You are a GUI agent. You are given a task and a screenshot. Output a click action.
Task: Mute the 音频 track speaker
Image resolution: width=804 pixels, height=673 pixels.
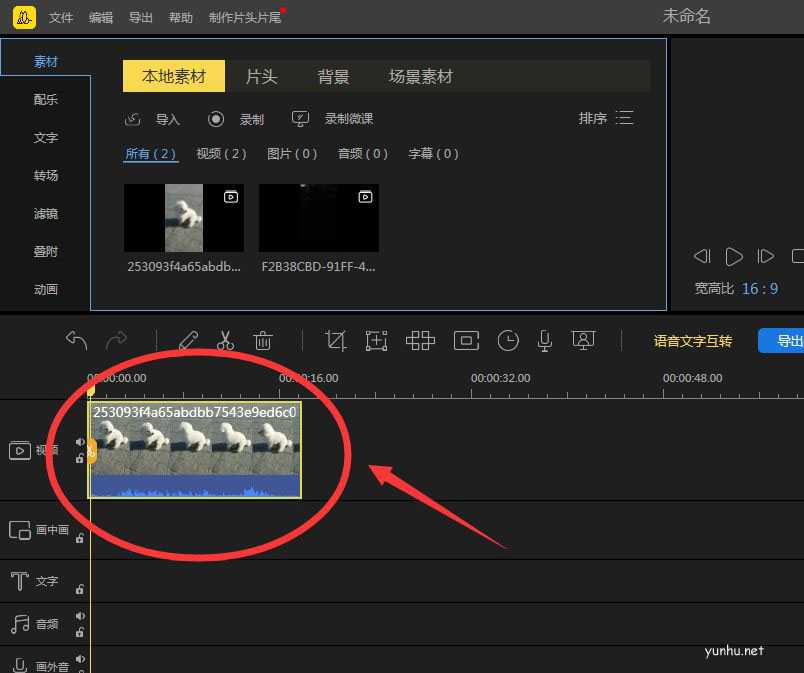click(80, 616)
